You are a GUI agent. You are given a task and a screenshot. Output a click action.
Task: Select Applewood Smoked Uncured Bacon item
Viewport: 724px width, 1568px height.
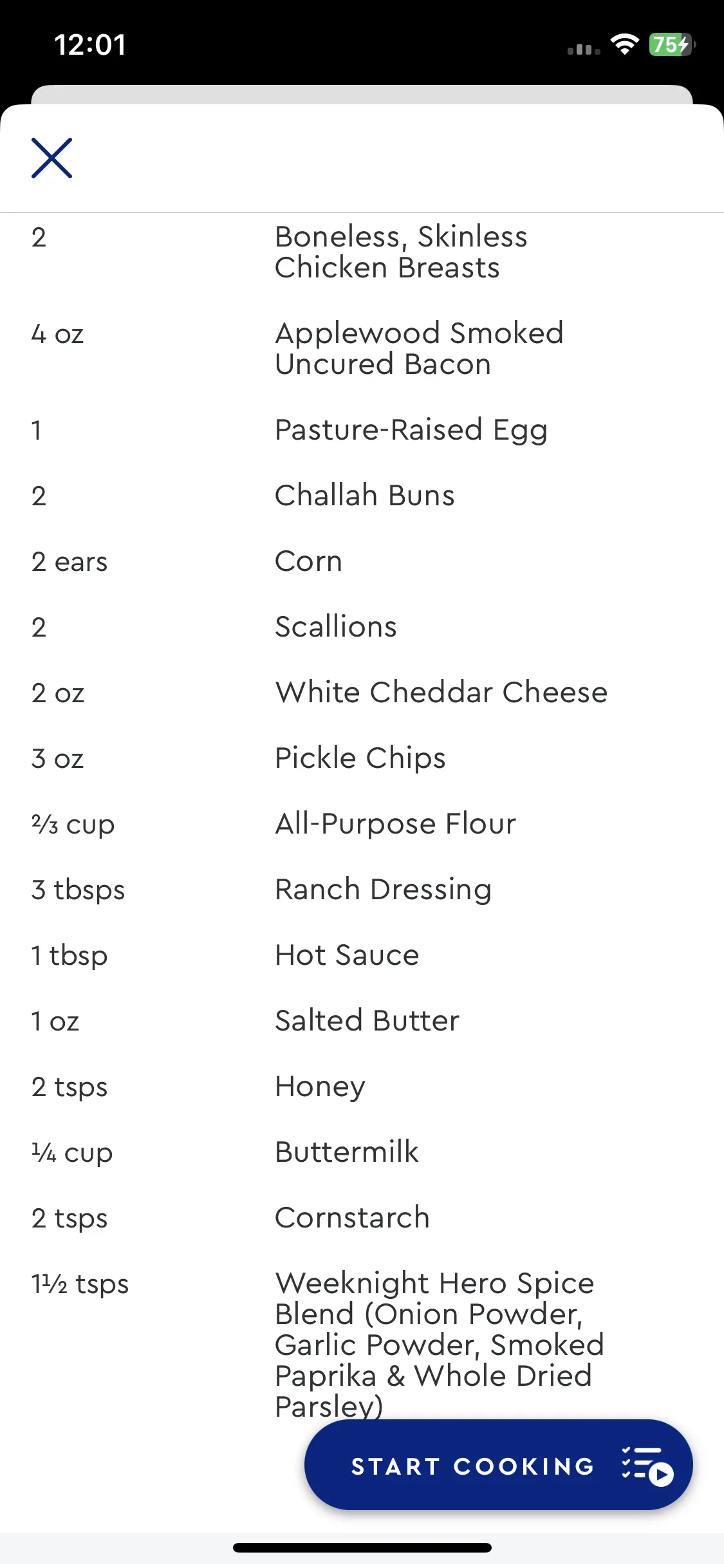click(362, 349)
